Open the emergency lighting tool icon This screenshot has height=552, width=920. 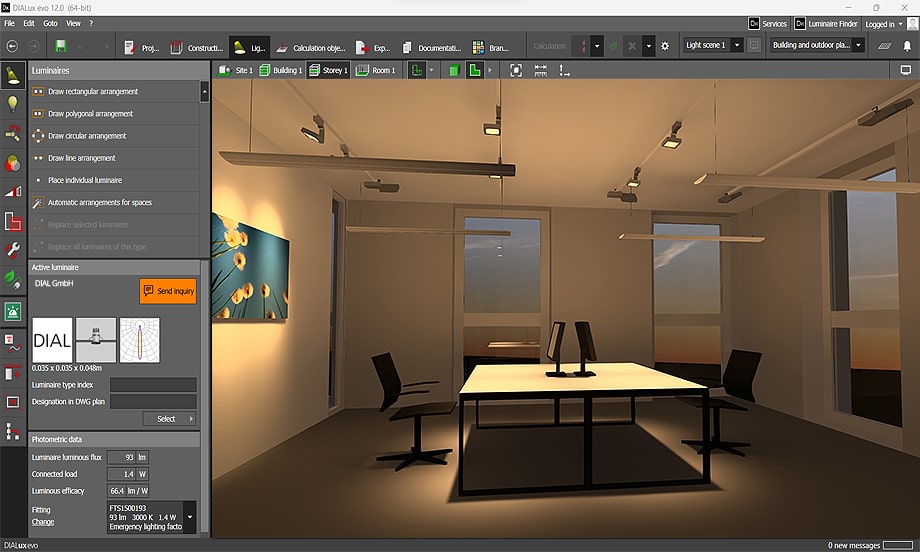coord(13,311)
